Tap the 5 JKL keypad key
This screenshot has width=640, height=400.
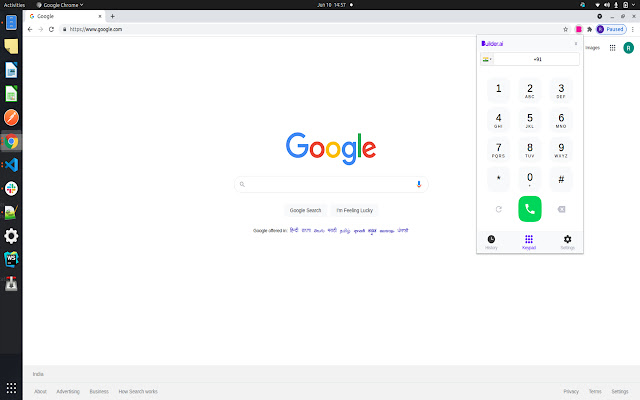(529, 120)
